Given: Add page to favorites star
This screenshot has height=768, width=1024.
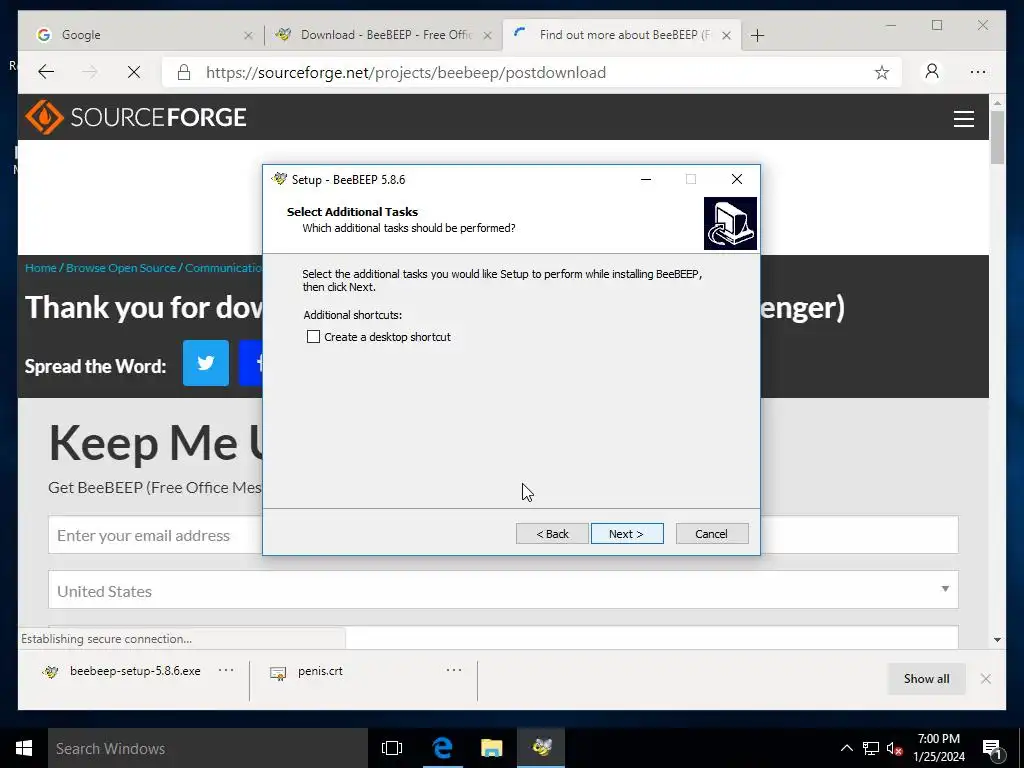Looking at the screenshot, I should (x=882, y=72).
